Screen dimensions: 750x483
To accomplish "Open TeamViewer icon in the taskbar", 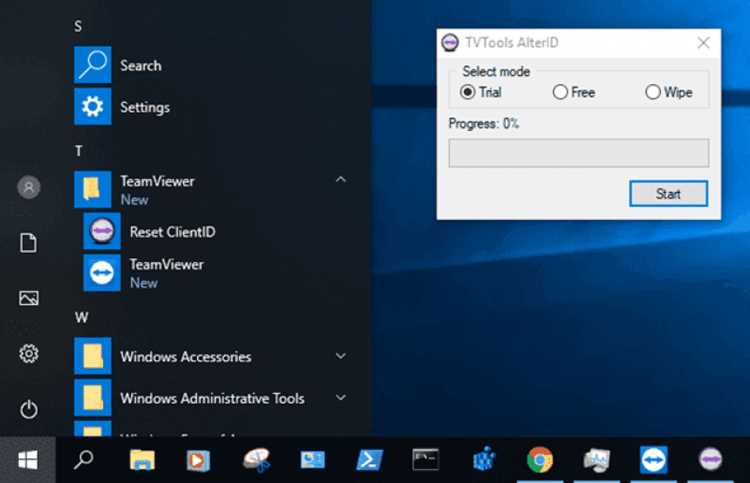I will pyautogui.click(x=653, y=460).
